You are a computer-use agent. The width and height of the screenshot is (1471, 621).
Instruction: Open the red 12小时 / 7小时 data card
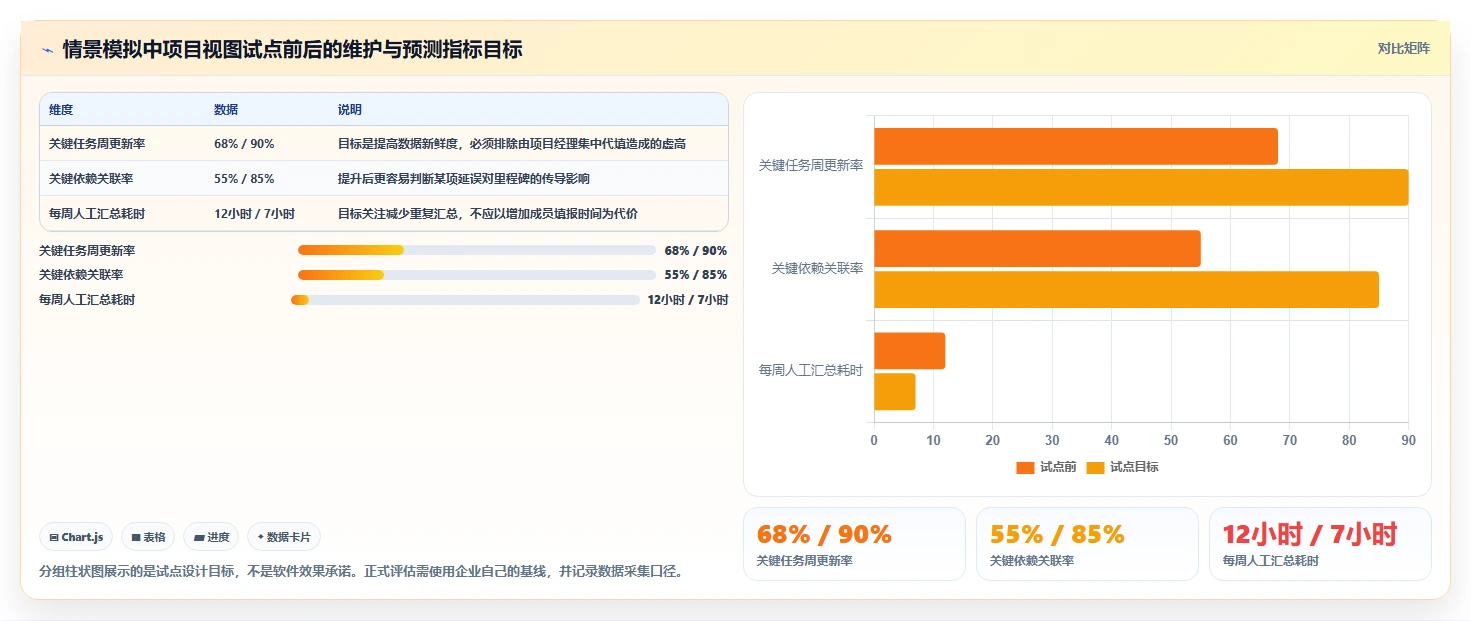pos(1320,544)
